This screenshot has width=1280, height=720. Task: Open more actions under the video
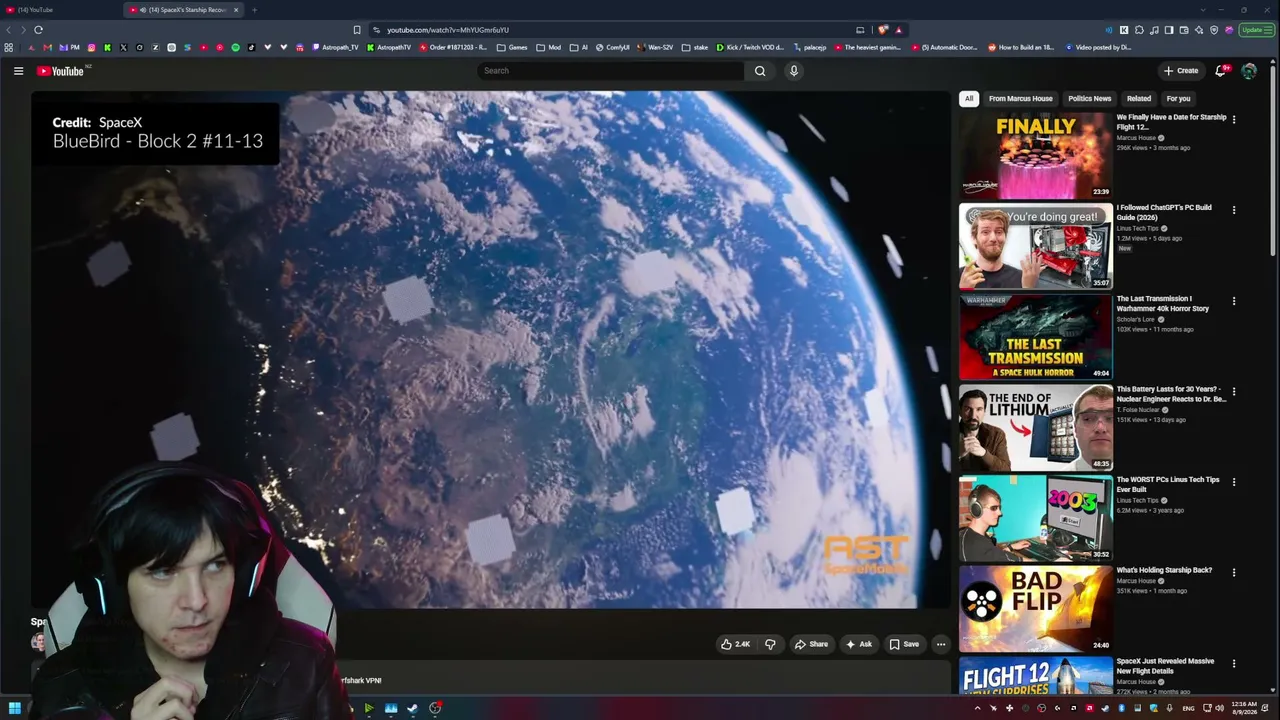pos(941,644)
